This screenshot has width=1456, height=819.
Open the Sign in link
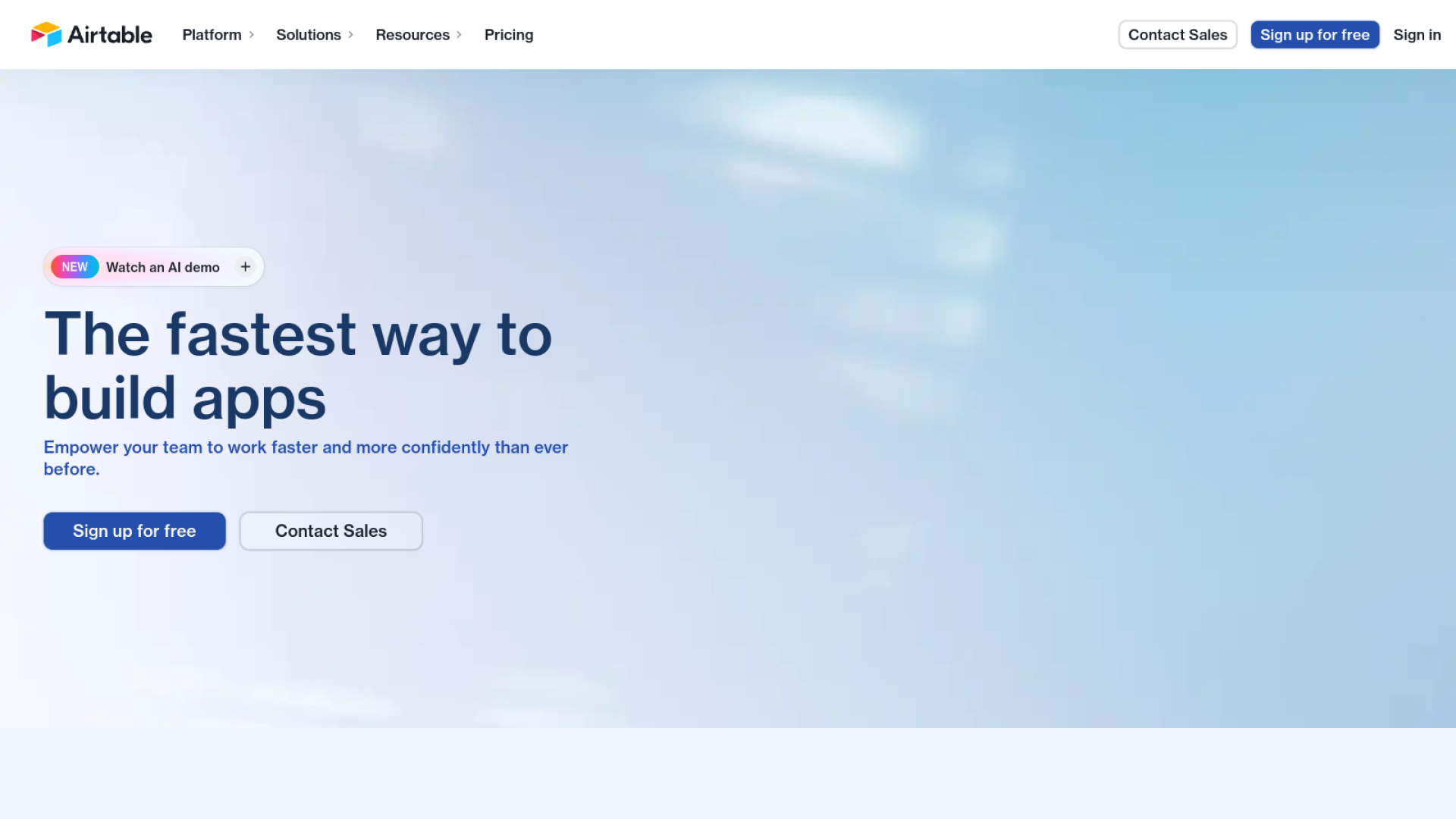[1417, 35]
